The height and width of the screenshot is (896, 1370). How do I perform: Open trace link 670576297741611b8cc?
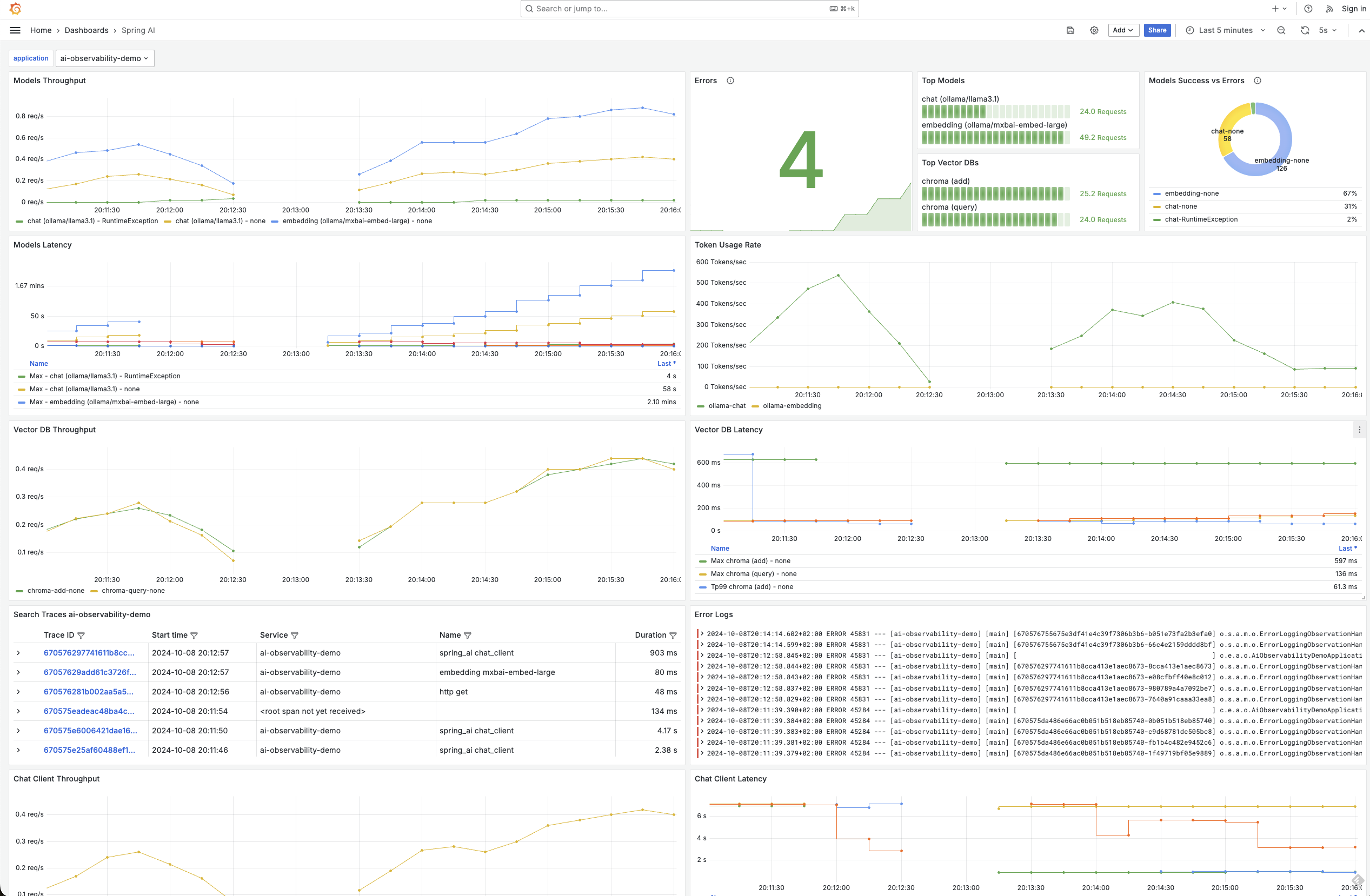pyautogui.click(x=89, y=653)
